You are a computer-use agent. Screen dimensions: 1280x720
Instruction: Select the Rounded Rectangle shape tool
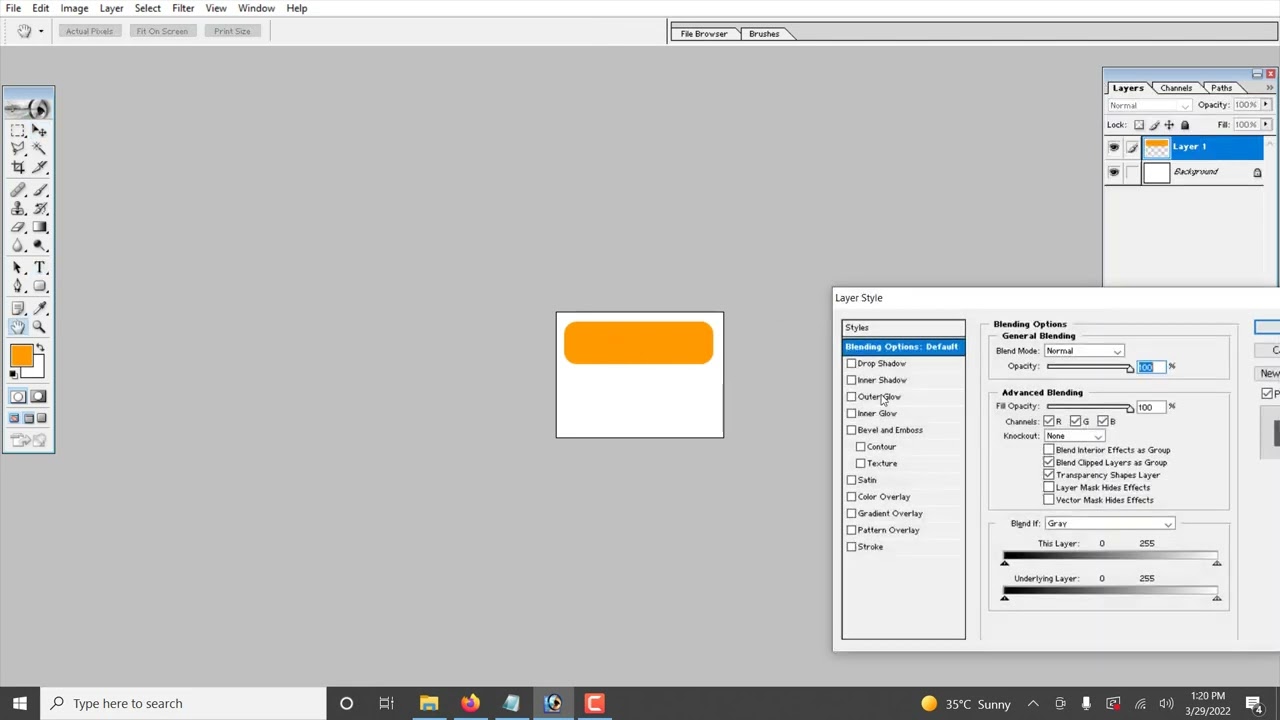(x=39, y=287)
